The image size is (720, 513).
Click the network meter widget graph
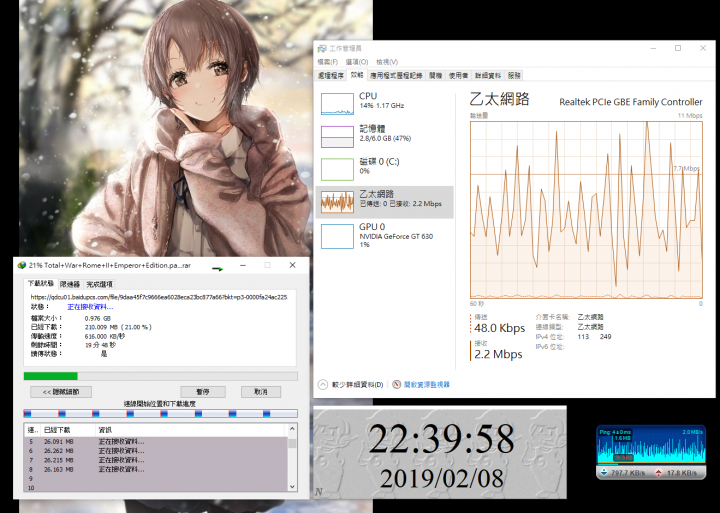point(651,446)
